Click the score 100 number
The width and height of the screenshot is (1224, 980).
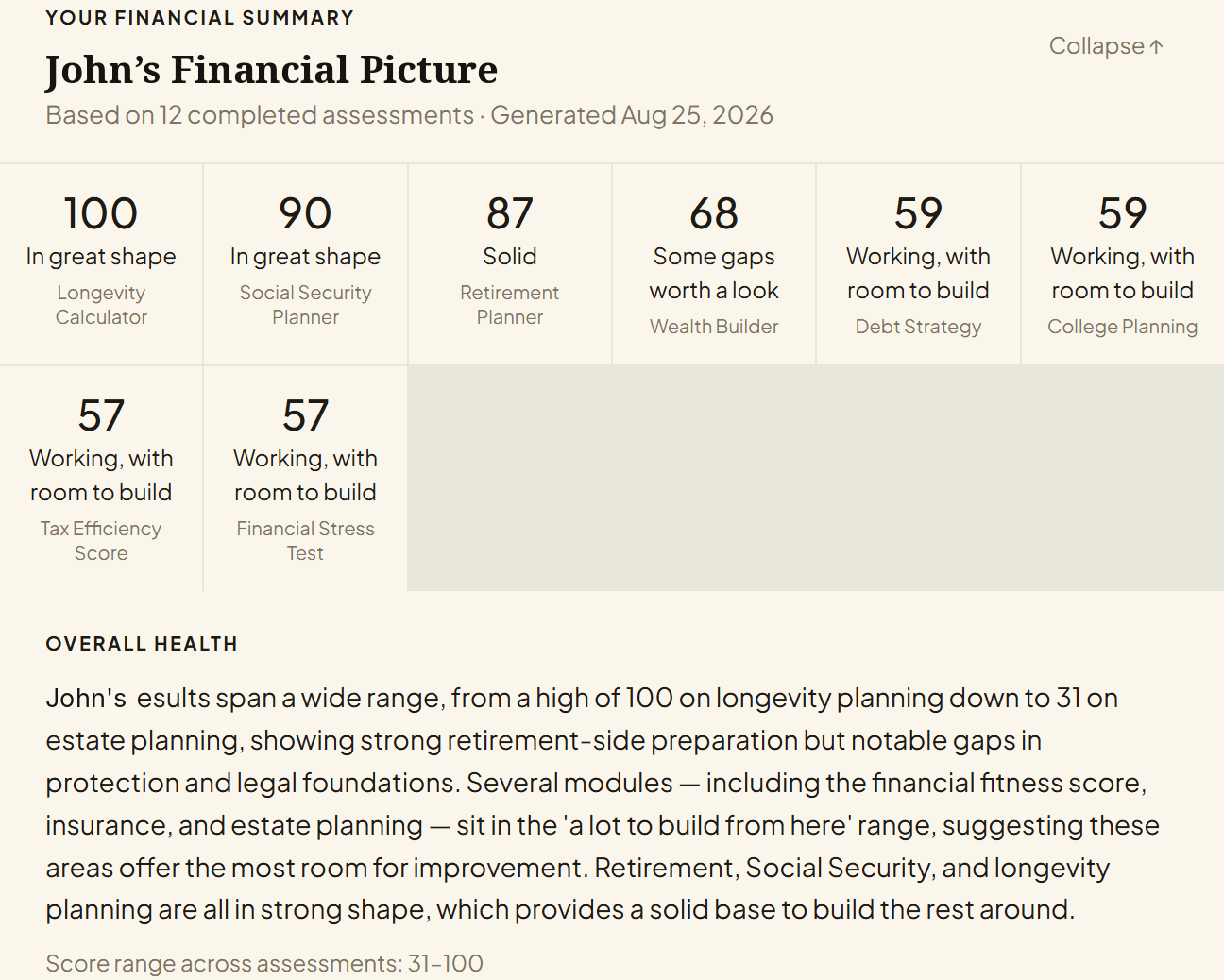tap(101, 213)
